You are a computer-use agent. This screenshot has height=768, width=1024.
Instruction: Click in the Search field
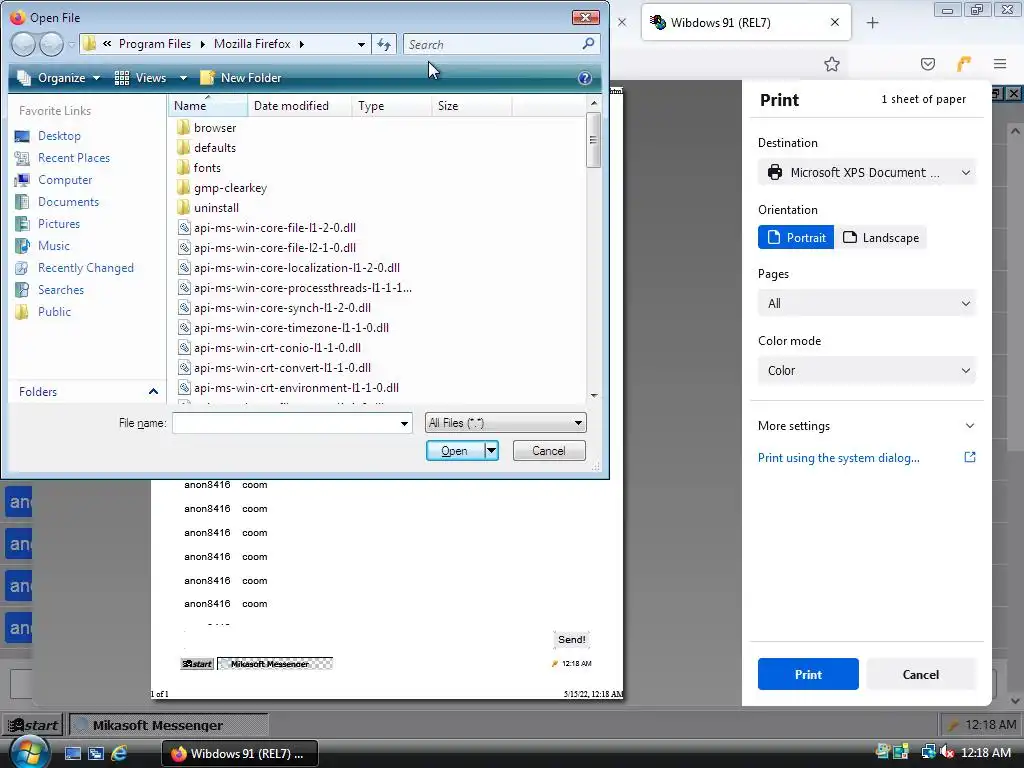click(491, 44)
